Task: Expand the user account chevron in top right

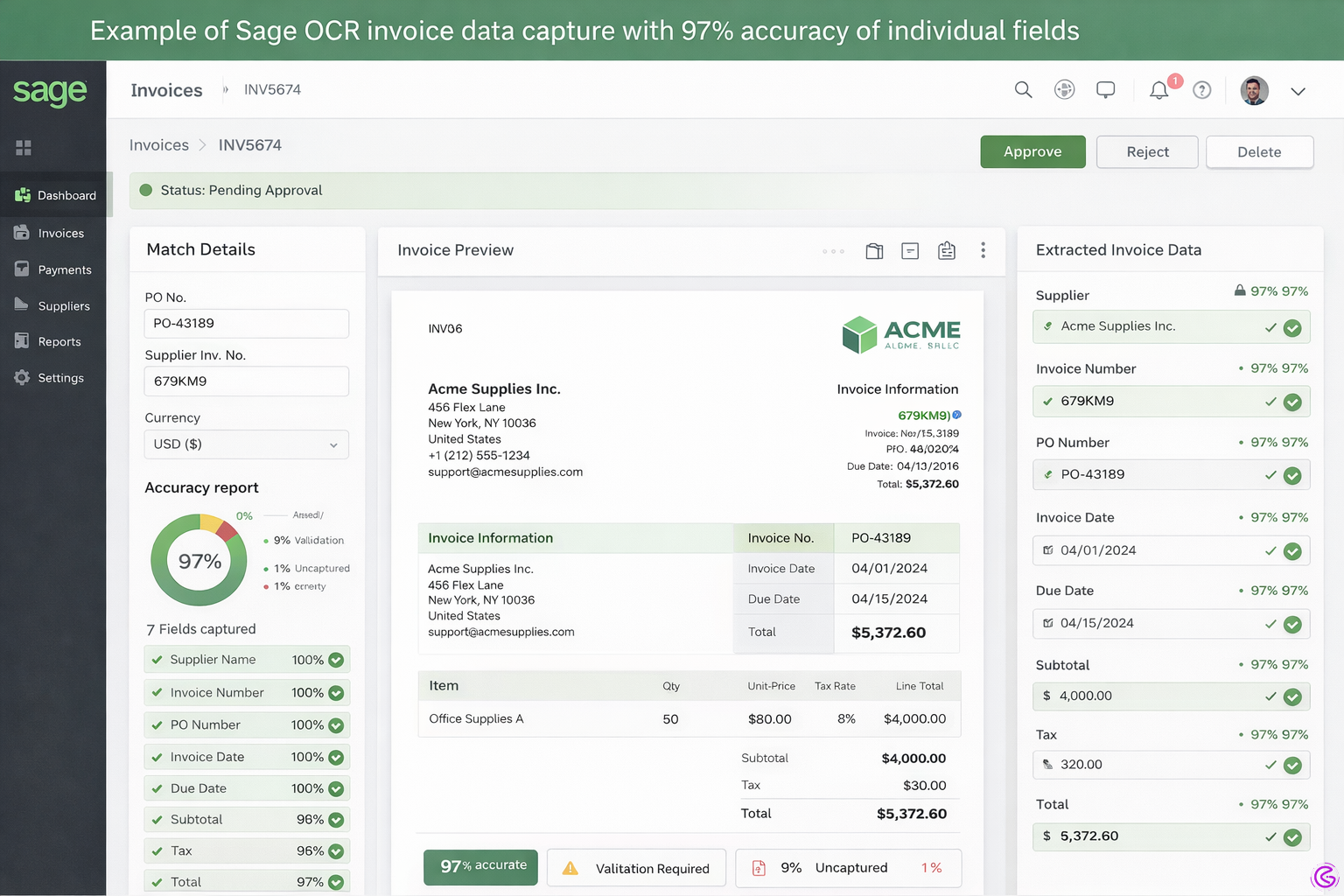Action: click(x=1298, y=91)
